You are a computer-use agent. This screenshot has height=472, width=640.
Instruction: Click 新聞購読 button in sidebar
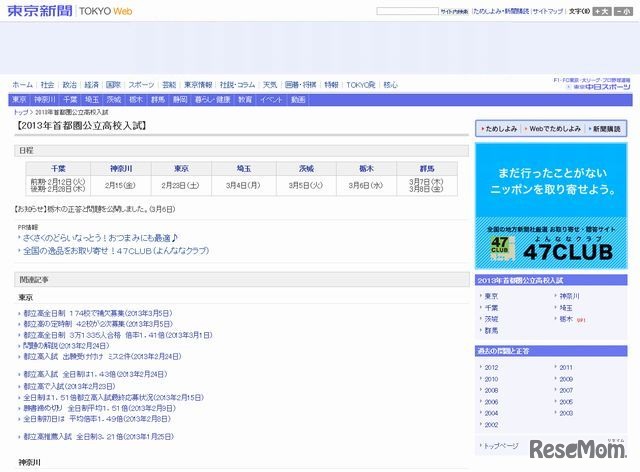pyautogui.click(x=605, y=129)
